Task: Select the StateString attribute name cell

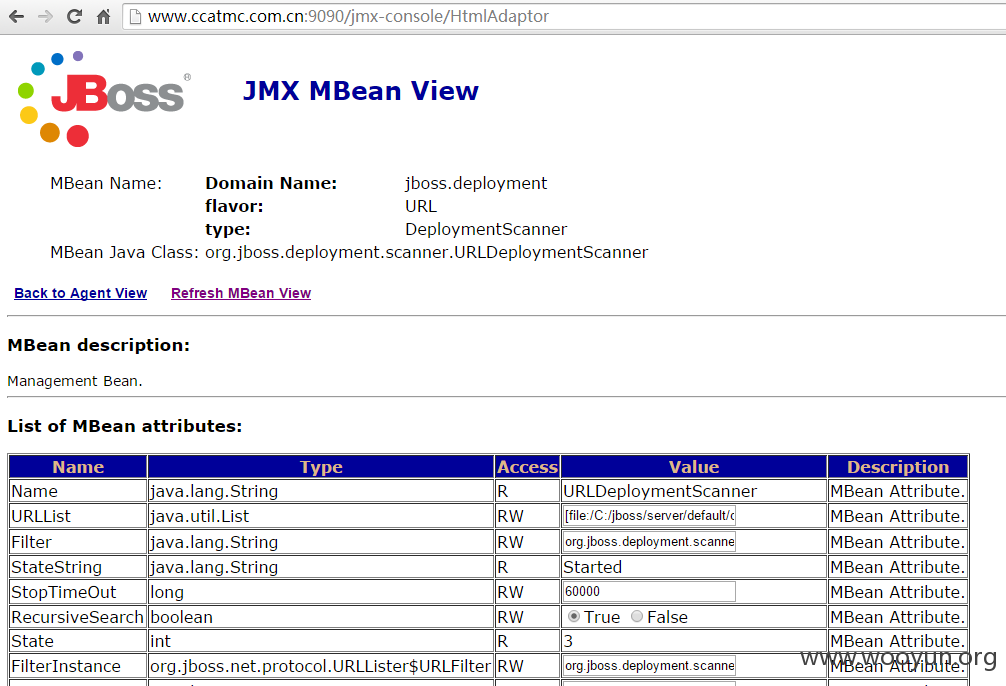Action: (78, 567)
